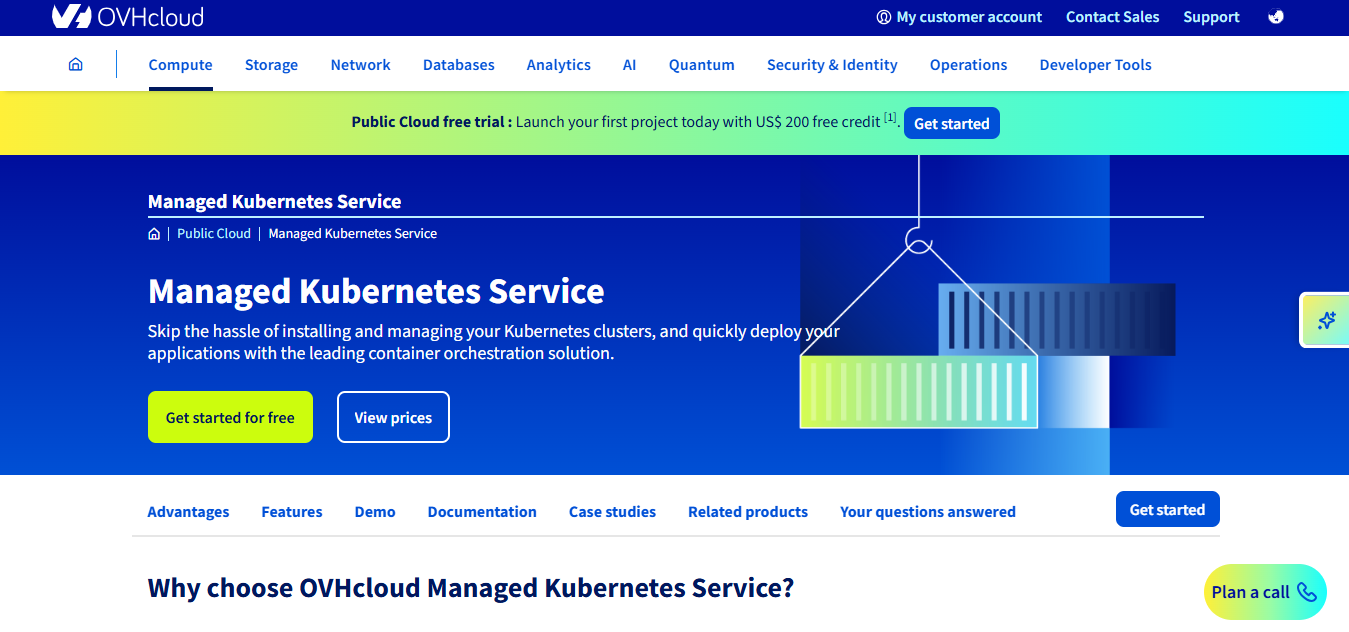Click Public Cloud breadcrumb link
The width and height of the screenshot is (1349, 632).
pyautogui.click(x=214, y=233)
